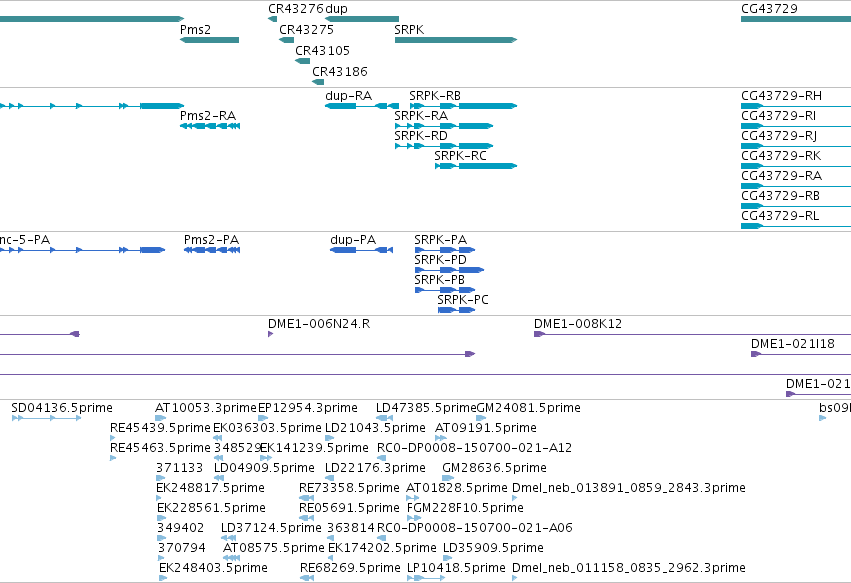Select the Pms2 gene feature bar
This screenshot has width=851, height=583.
209,40
